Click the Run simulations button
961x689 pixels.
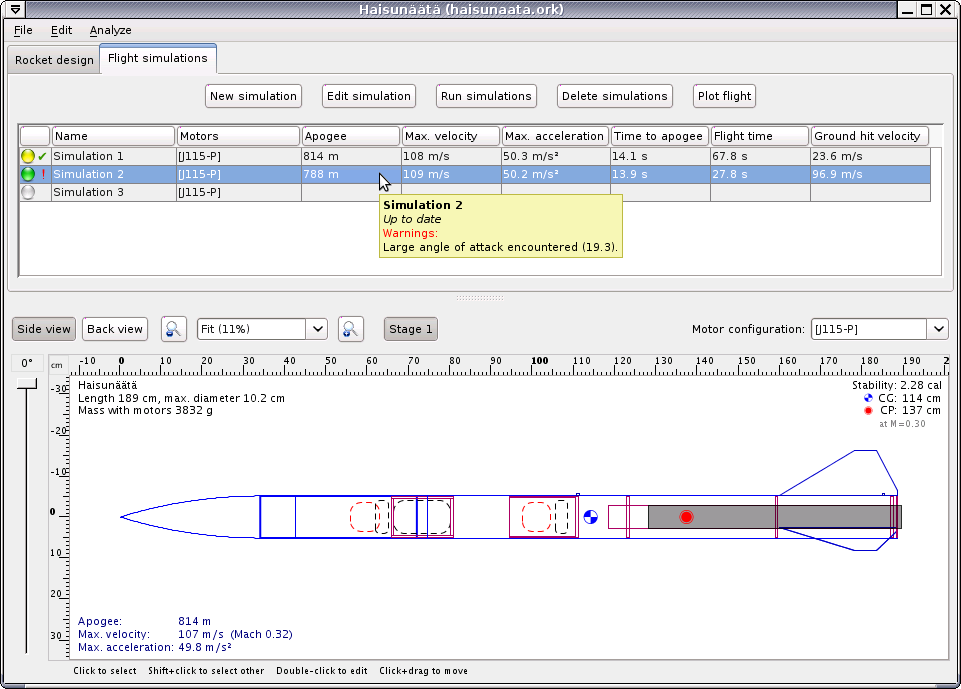tap(486, 96)
